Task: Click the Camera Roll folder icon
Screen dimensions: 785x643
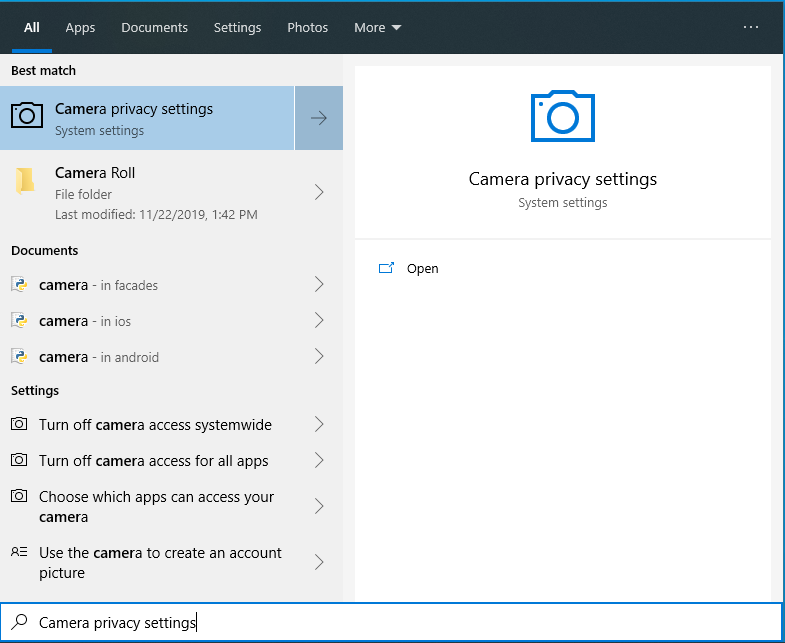Action: [x=25, y=181]
